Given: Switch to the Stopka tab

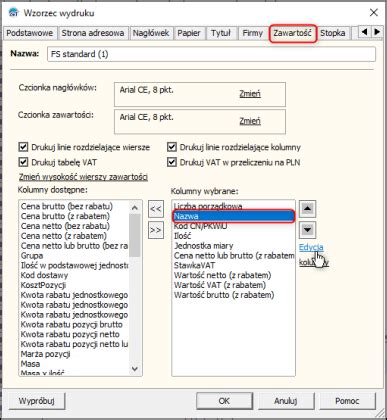Looking at the screenshot, I should tap(333, 33).
